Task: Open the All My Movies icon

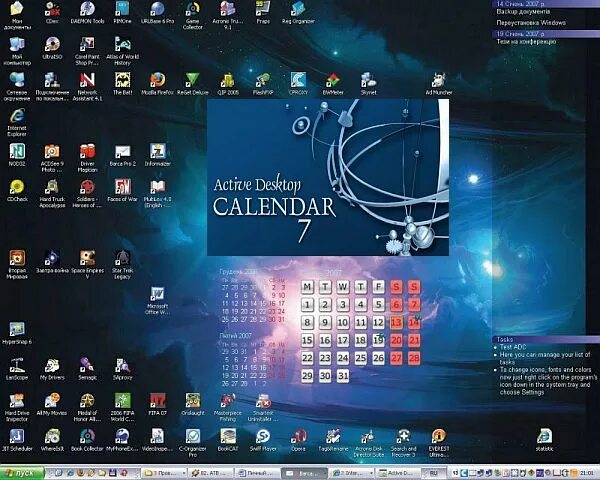Action: coord(52,405)
